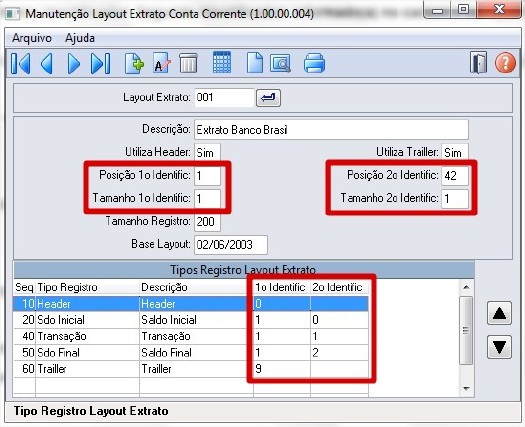
Task: Click the 1o Identific cell with 9
Action: click(282, 369)
